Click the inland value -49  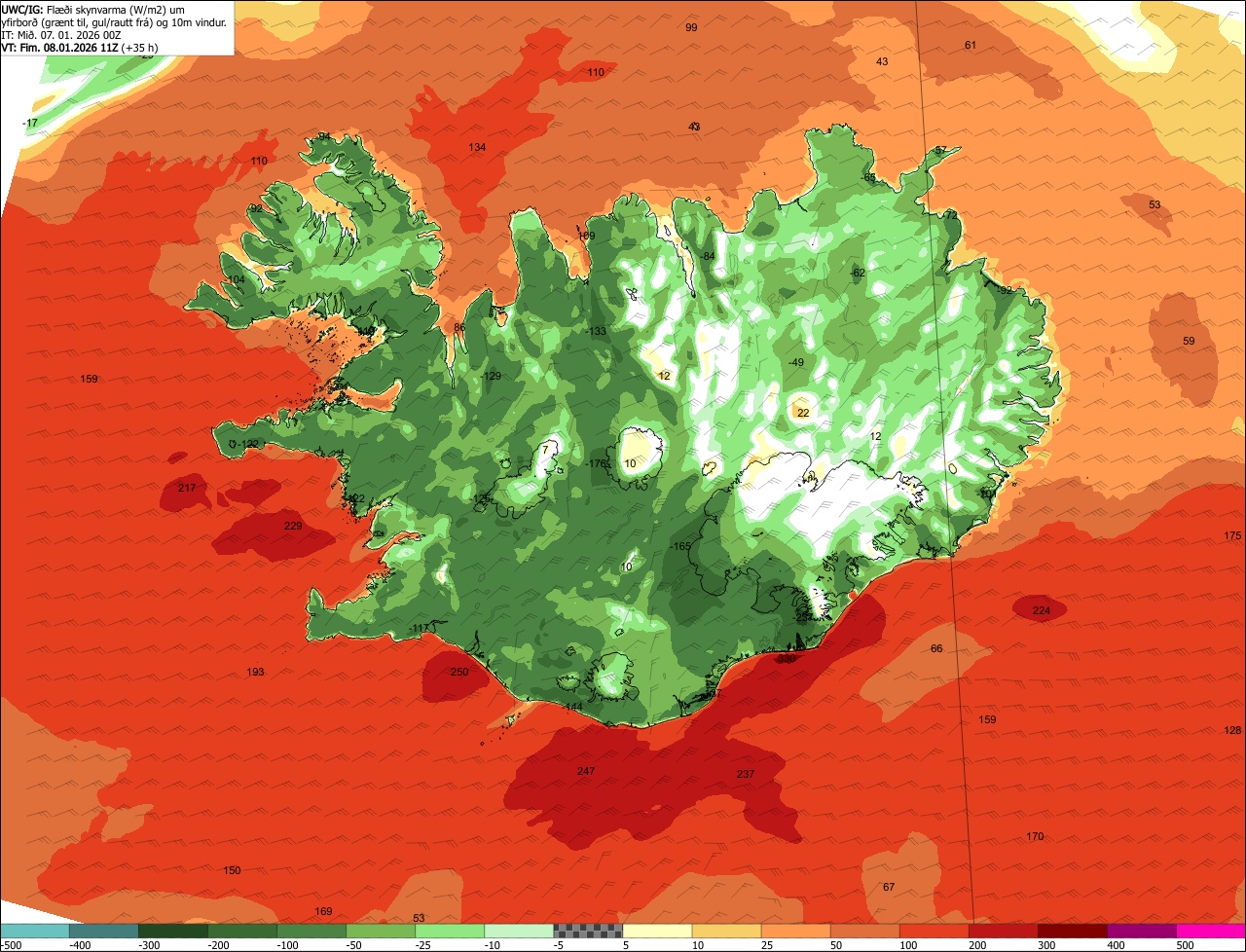pos(796,362)
